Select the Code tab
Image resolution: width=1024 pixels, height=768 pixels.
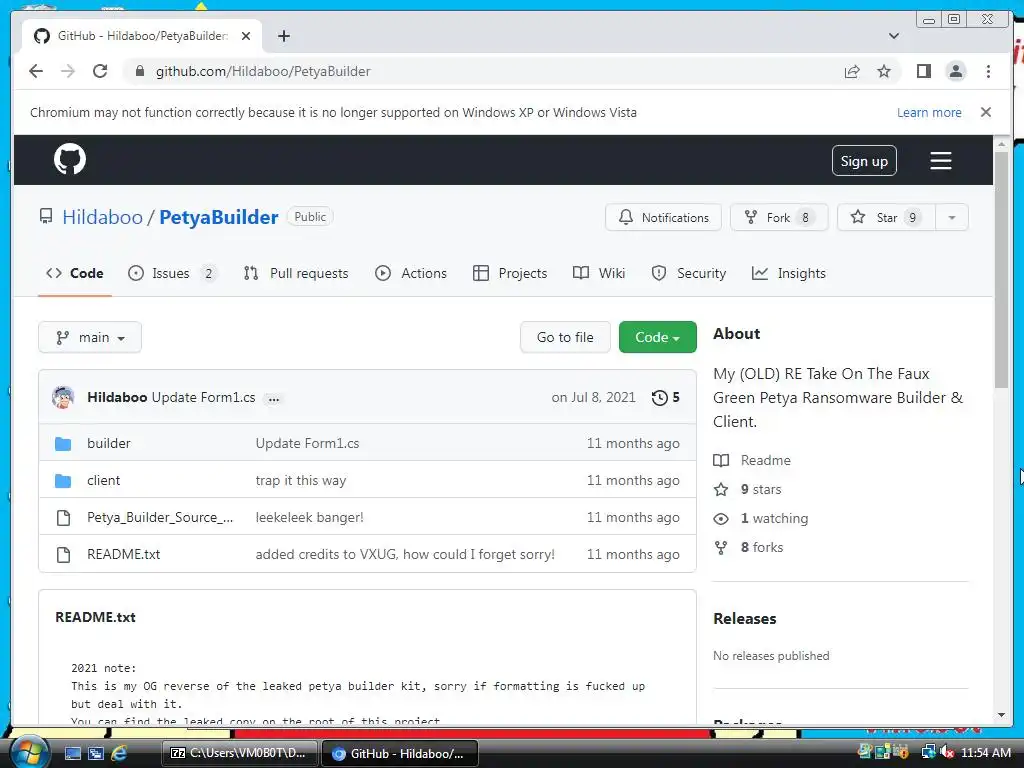click(x=74, y=273)
